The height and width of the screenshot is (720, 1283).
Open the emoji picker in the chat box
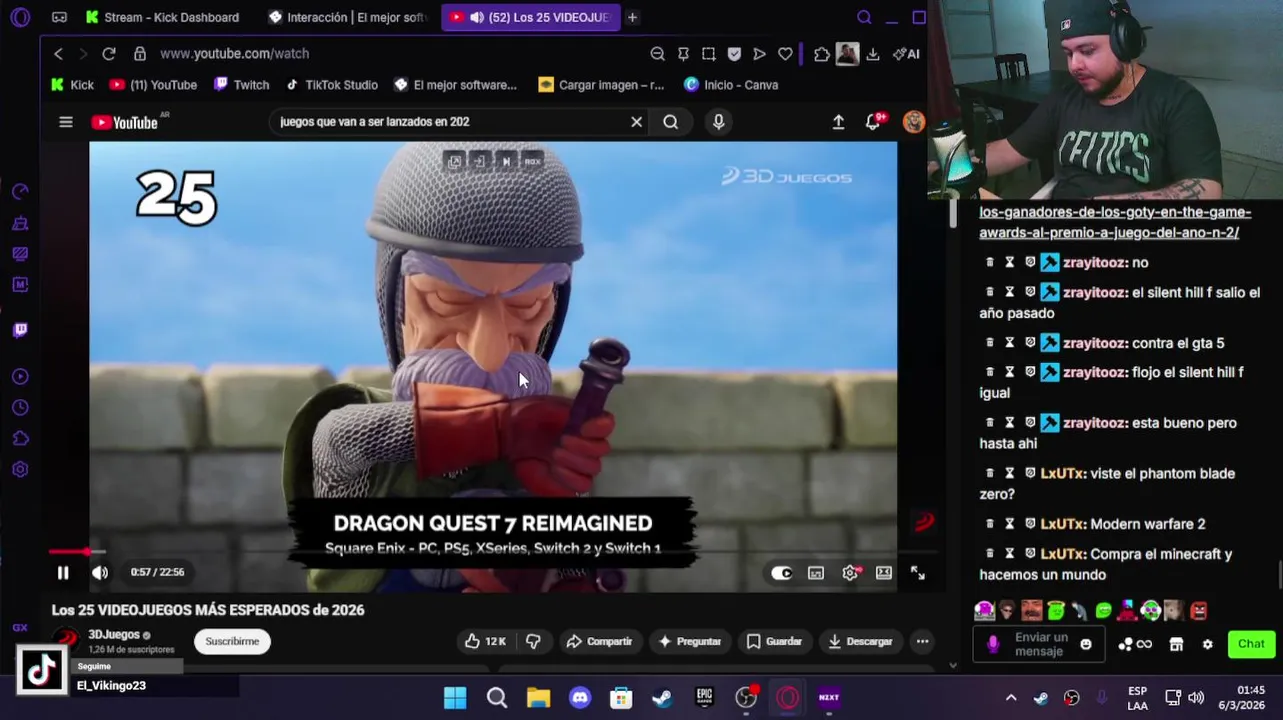(x=1086, y=645)
